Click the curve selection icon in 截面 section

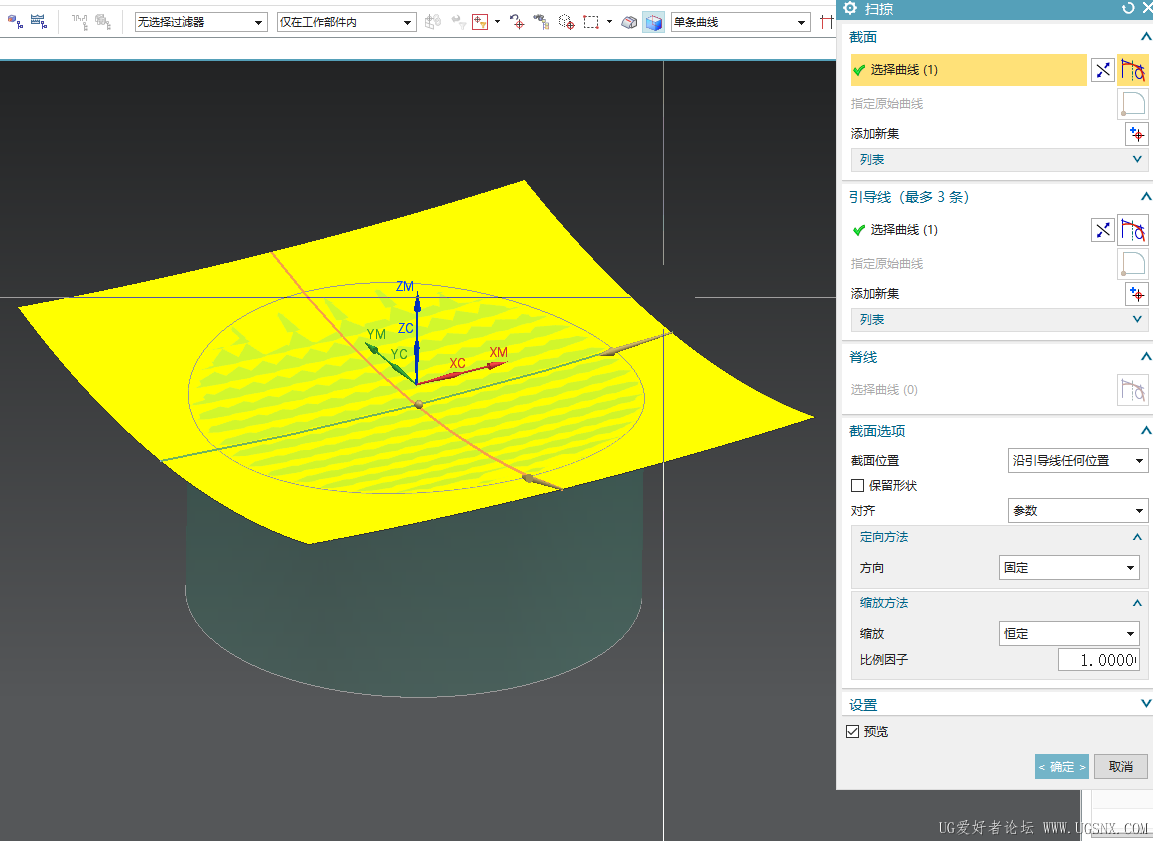click(x=1132, y=70)
